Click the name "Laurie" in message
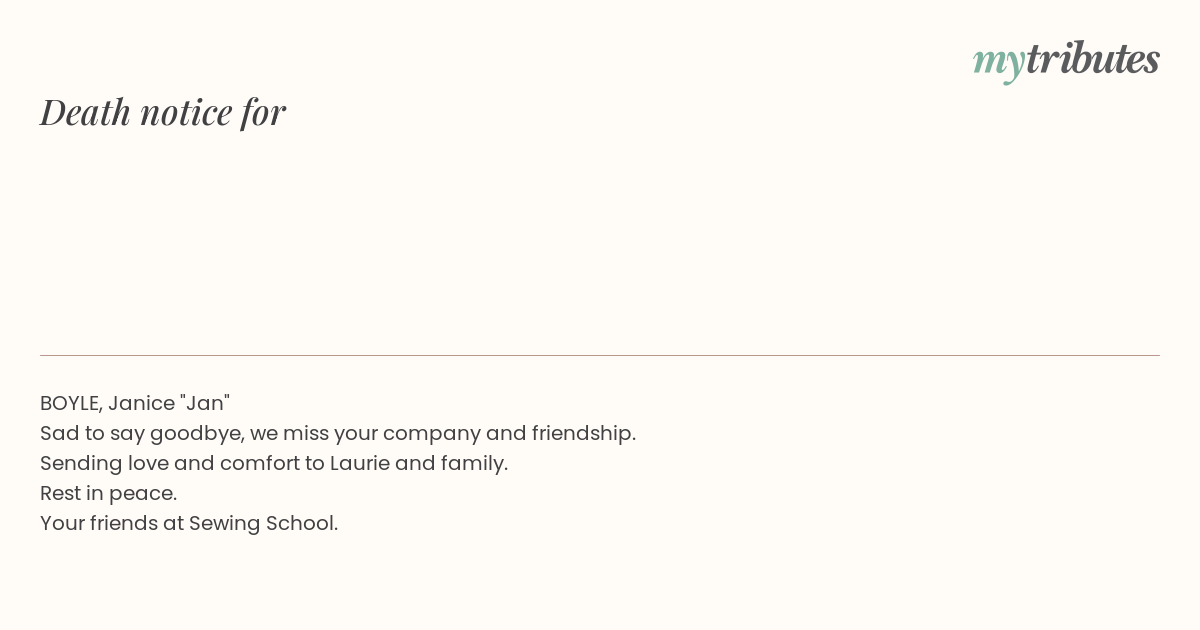 click(359, 463)
